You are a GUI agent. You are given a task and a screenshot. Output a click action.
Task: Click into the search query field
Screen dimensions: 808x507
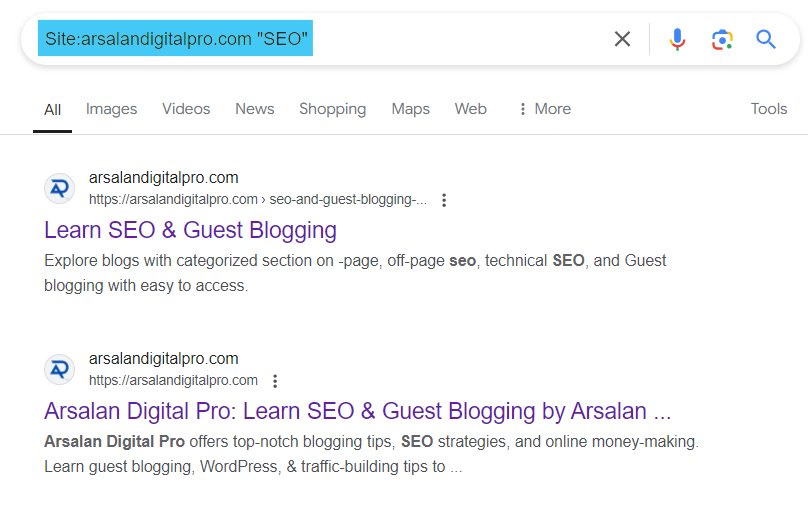pos(325,39)
